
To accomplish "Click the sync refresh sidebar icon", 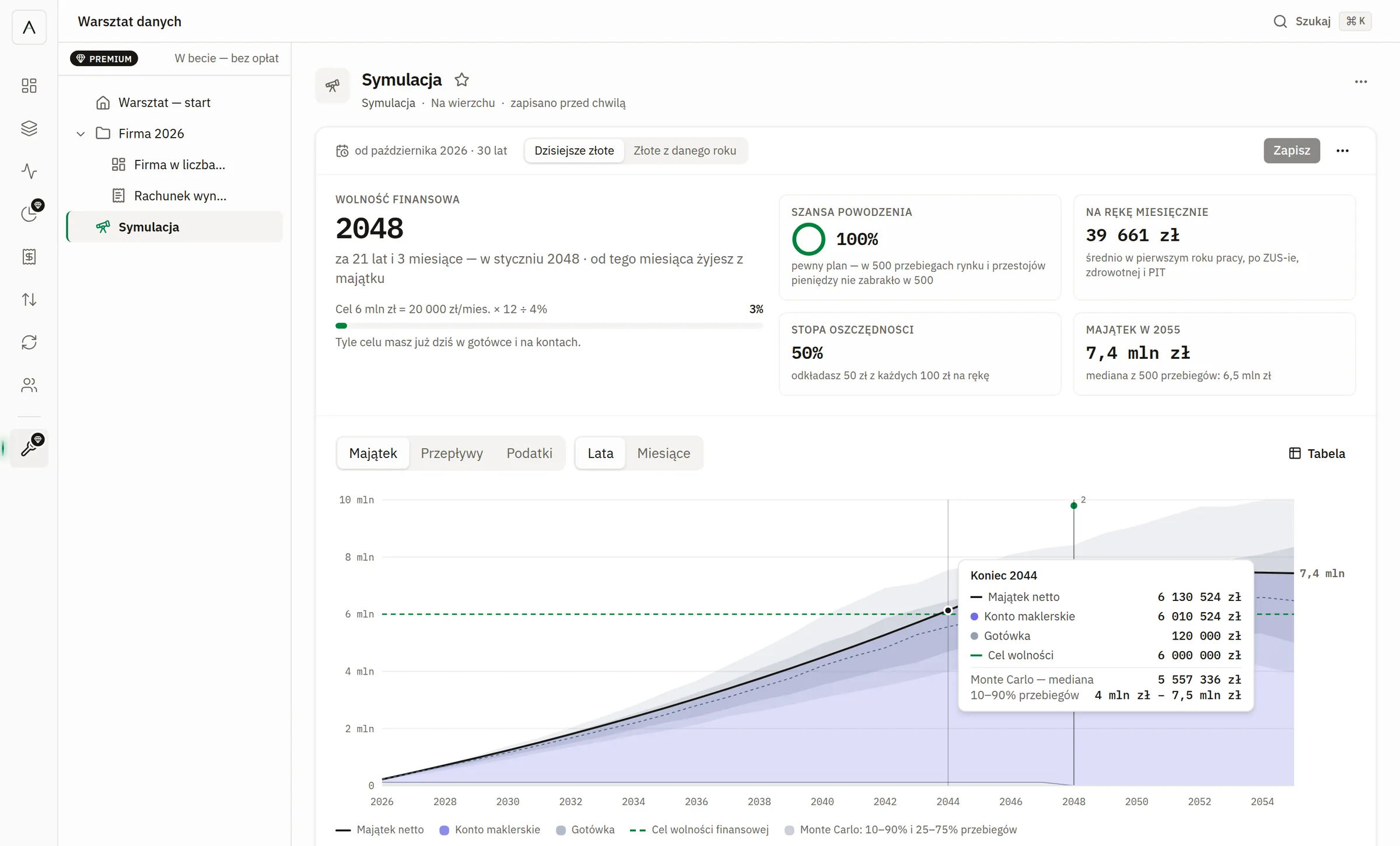I will pyautogui.click(x=29, y=342).
